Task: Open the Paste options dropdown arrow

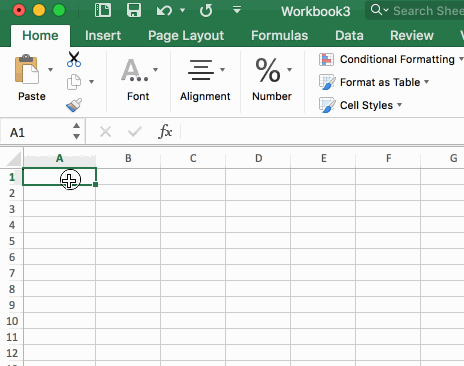Action: point(50,70)
